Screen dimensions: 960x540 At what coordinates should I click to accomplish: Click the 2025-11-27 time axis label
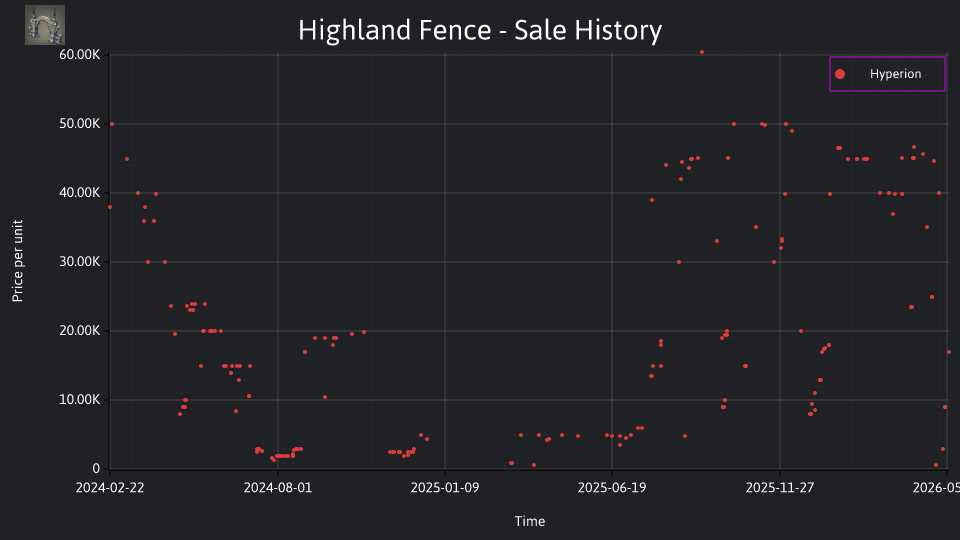click(779, 487)
